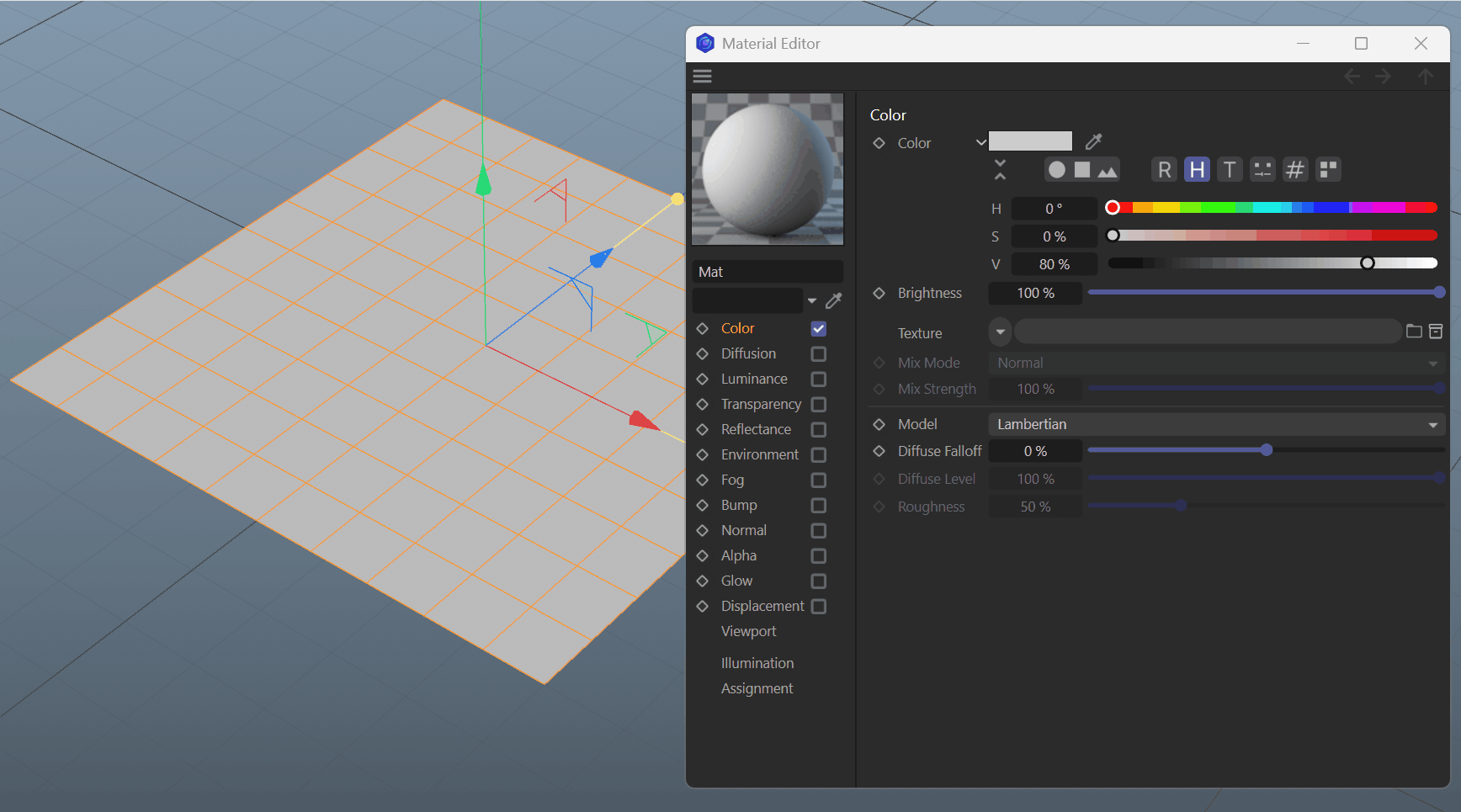Screen dimensions: 1461x812
Task: Click the color eyedropper next to Color swatch
Action: [x=1093, y=141]
